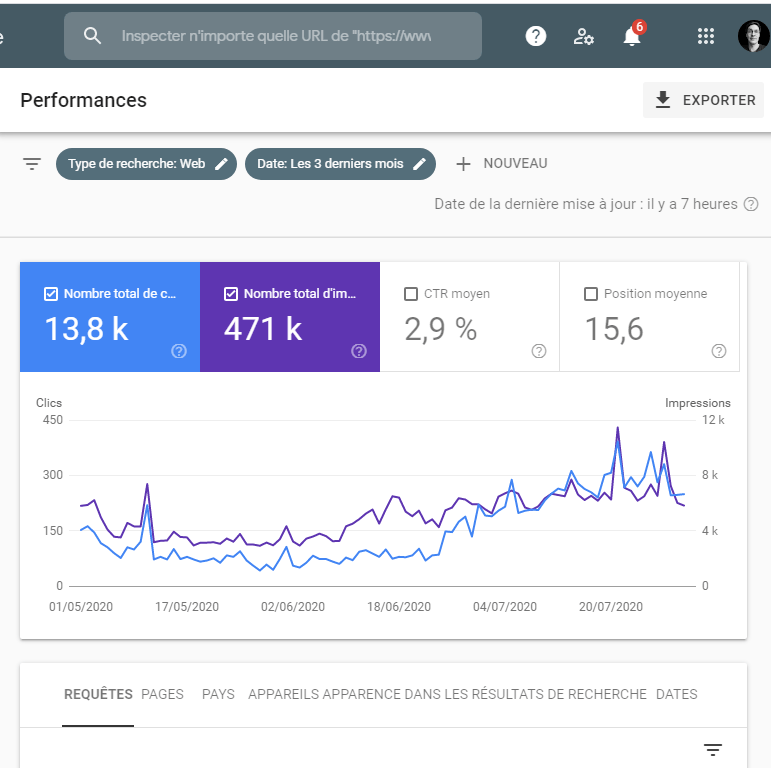Image resolution: width=771 pixels, height=768 pixels.
Task: Switch to the PAGES tab
Action: click(162, 694)
